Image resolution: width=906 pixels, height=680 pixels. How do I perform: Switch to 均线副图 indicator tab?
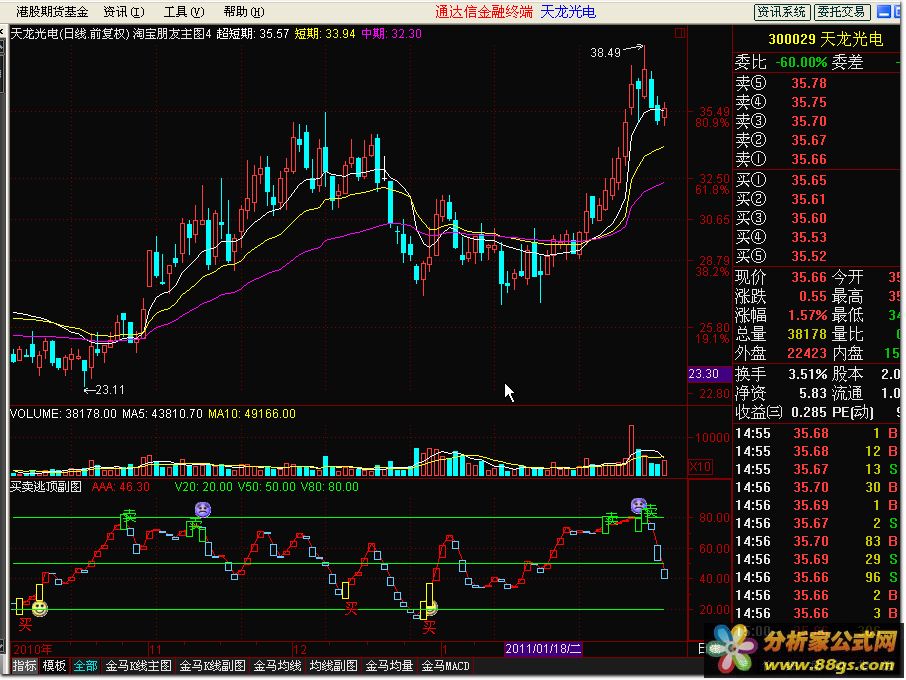[333, 666]
